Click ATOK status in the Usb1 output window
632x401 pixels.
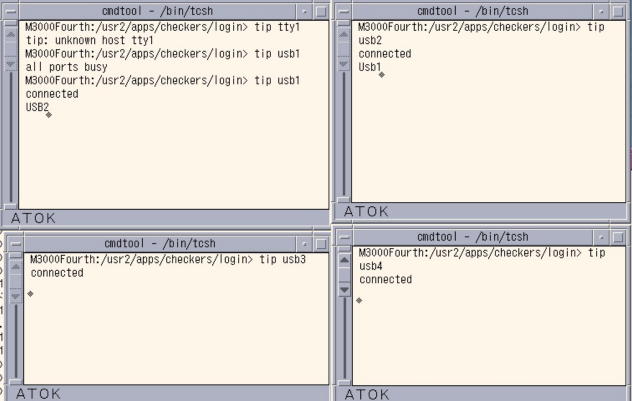pos(366,212)
